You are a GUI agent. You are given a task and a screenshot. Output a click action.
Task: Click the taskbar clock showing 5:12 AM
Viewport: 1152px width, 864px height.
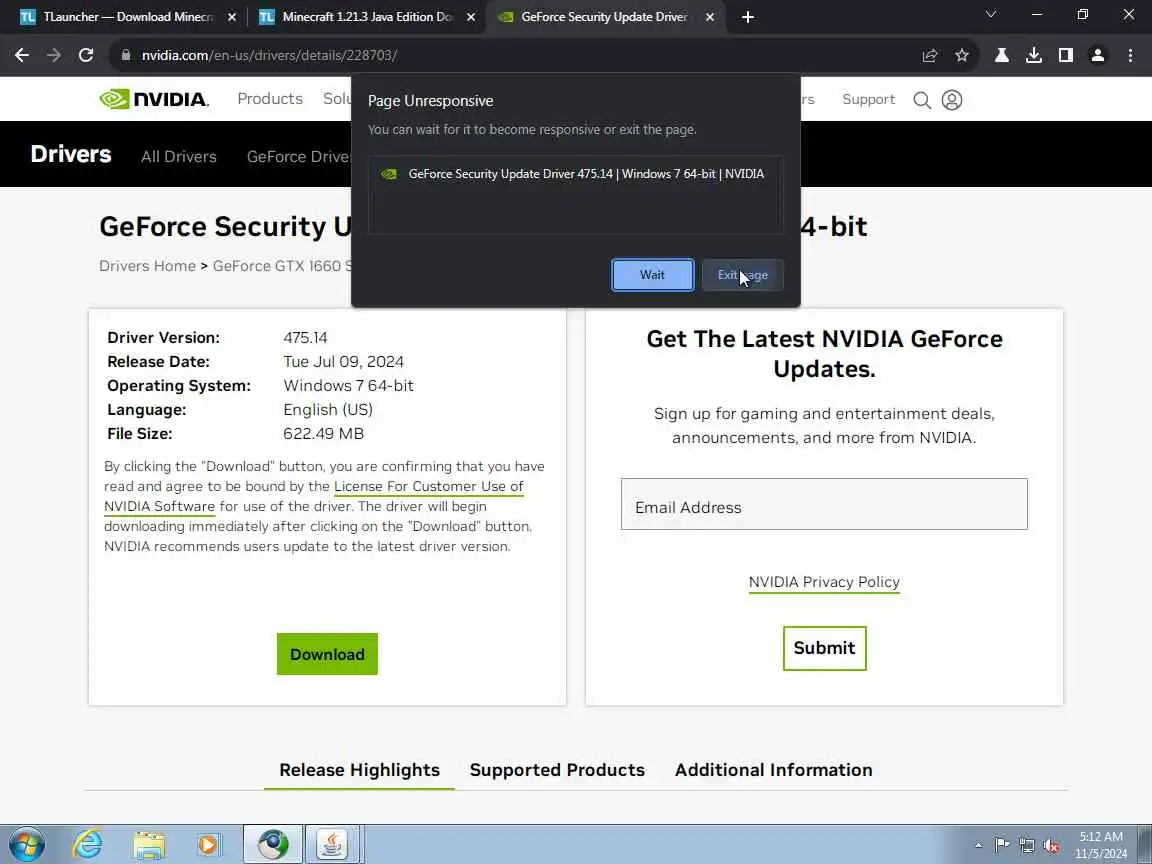(1101, 845)
